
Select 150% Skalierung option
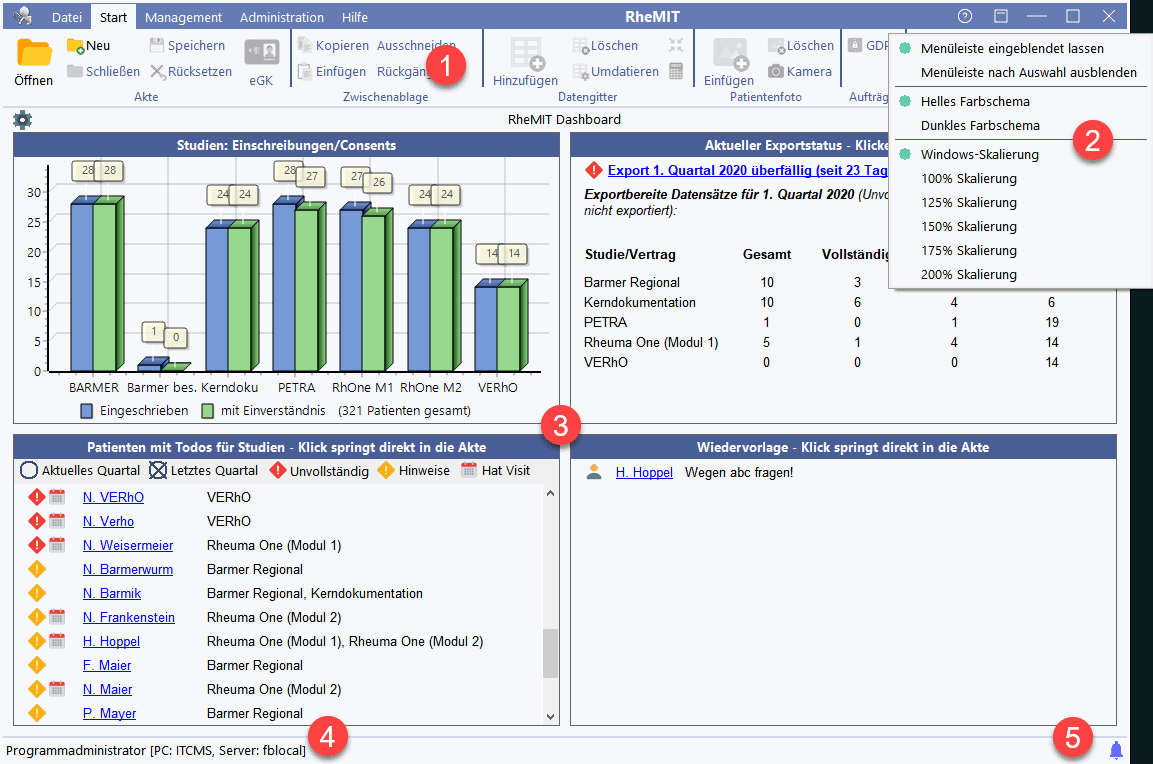click(968, 227)
